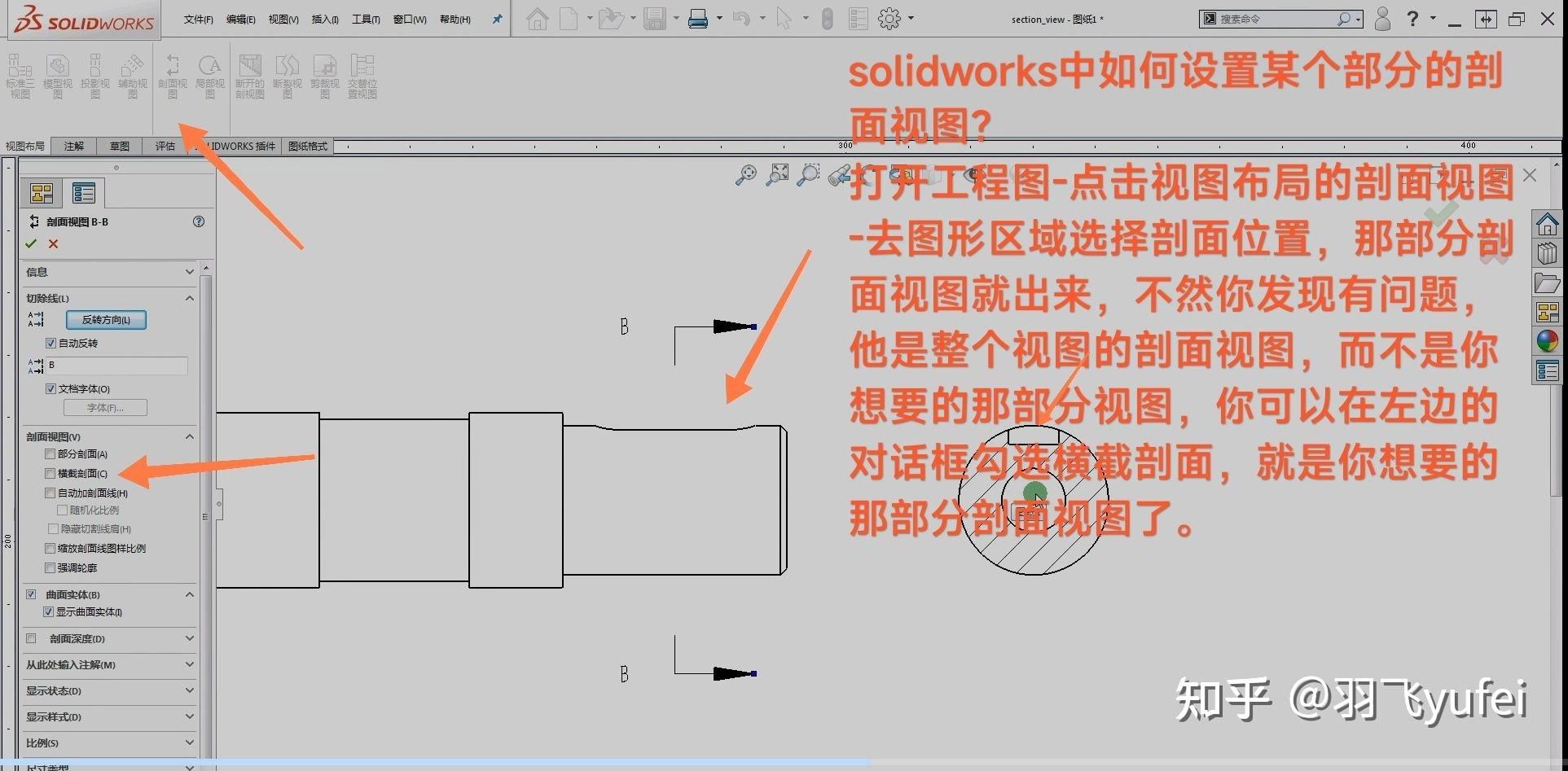Viewport: 1568px width, 771px height.
Task: Select the Detail View tool (局部视图)
Action: tap(209, 77)
